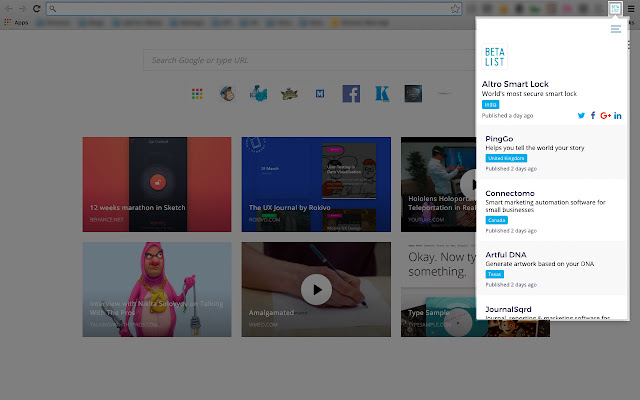
Task: Open 12 weeks marathon in Sketch card
Action: click(157, 184)
